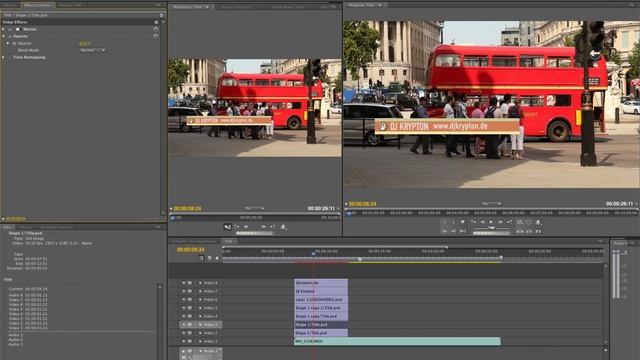
Task: Expand the Video 1 track header
Action: point(200,341)
